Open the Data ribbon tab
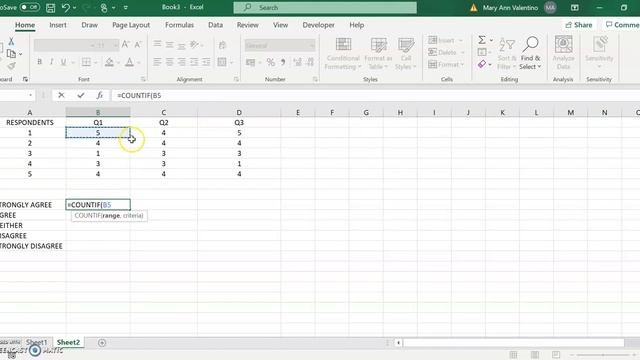This screenshot has width=640, height=360. click(216, 25)
